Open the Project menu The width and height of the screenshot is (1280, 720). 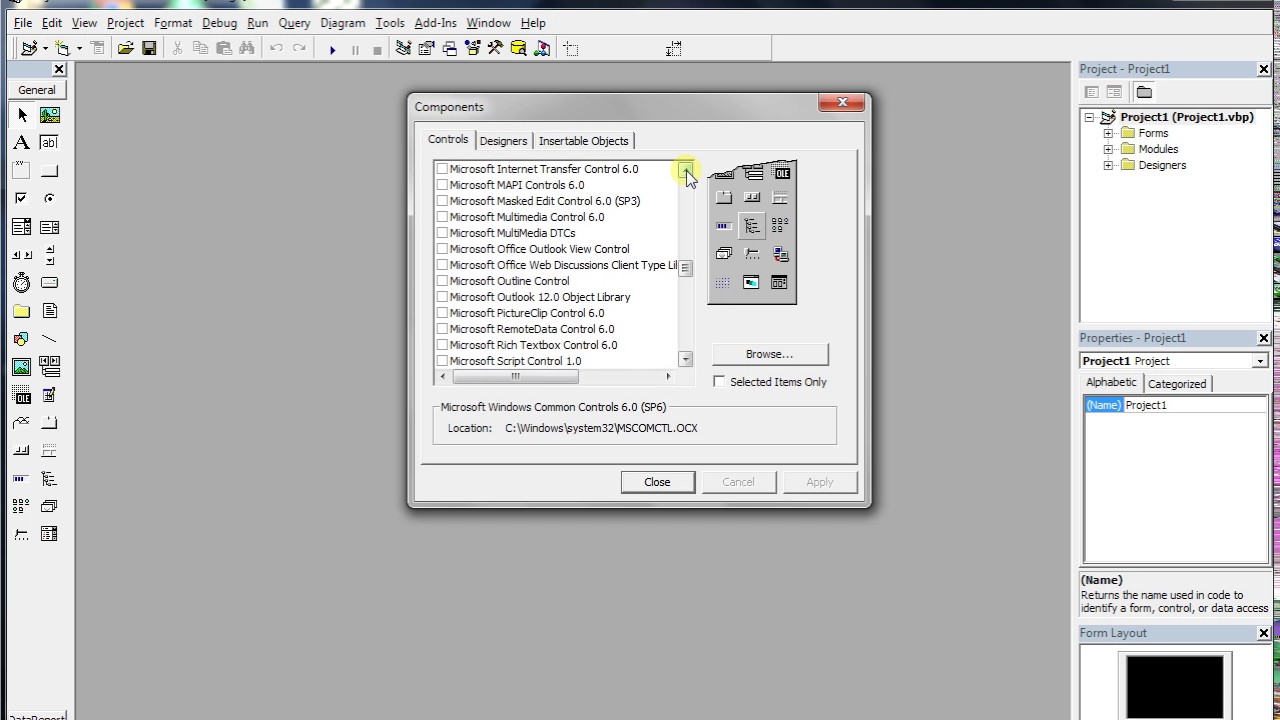(x=125, y=22)
